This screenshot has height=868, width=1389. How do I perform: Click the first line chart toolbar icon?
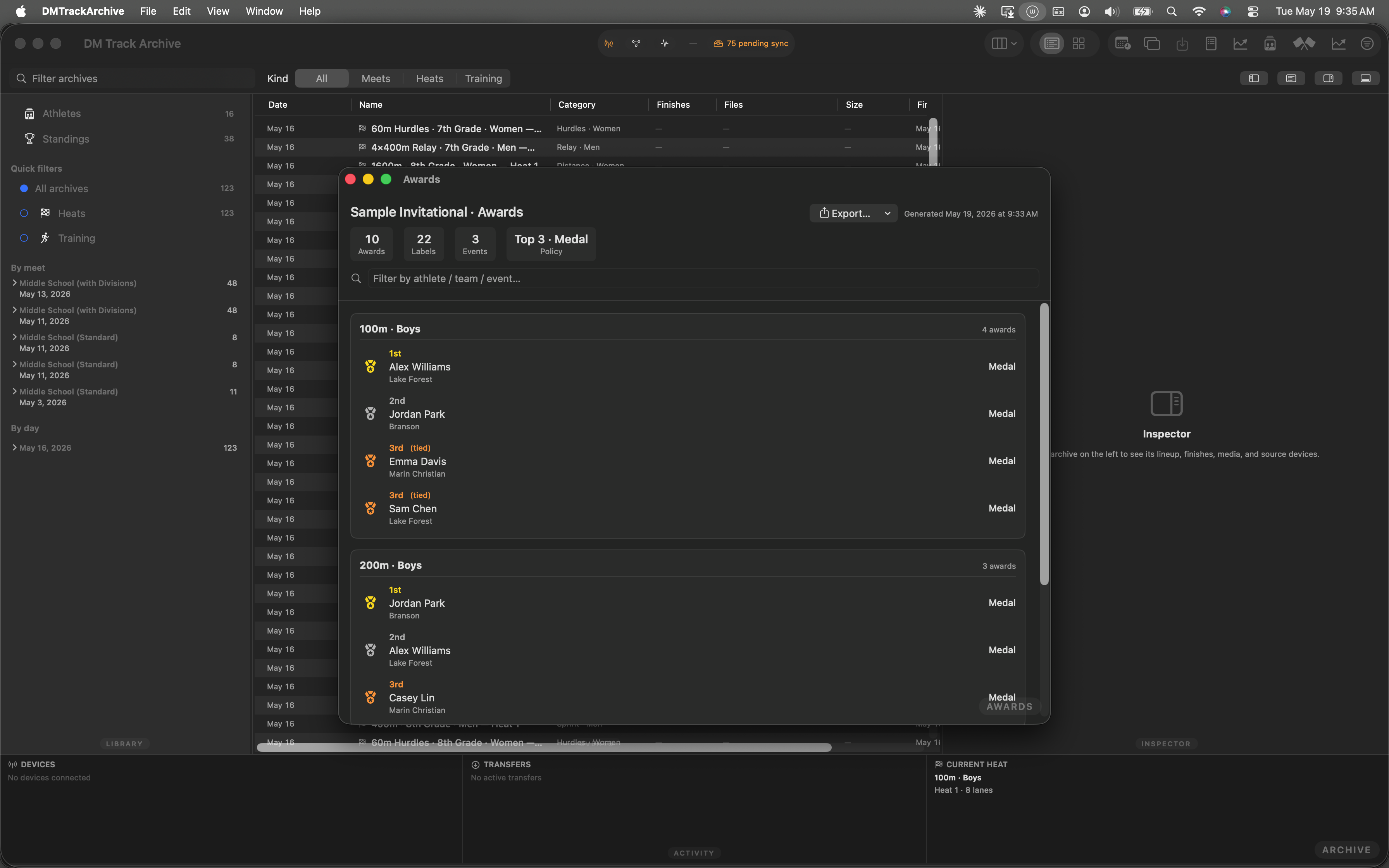tap(1240, 44)
